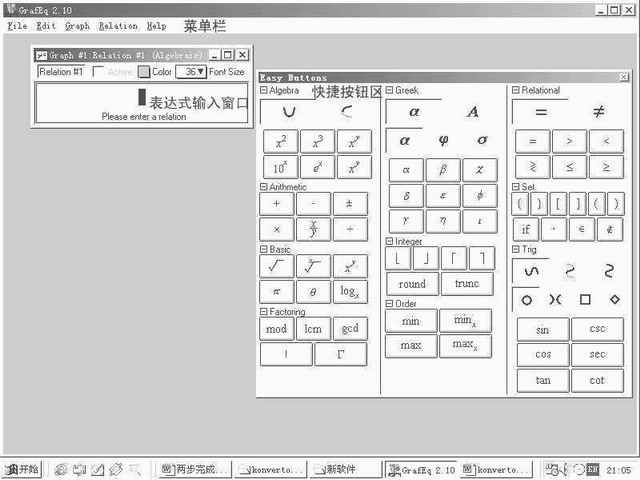Image resolution: width=640 pixels, height=480 pixels.
Task: Click the cos button in Trig
Action: pos(543,355)
